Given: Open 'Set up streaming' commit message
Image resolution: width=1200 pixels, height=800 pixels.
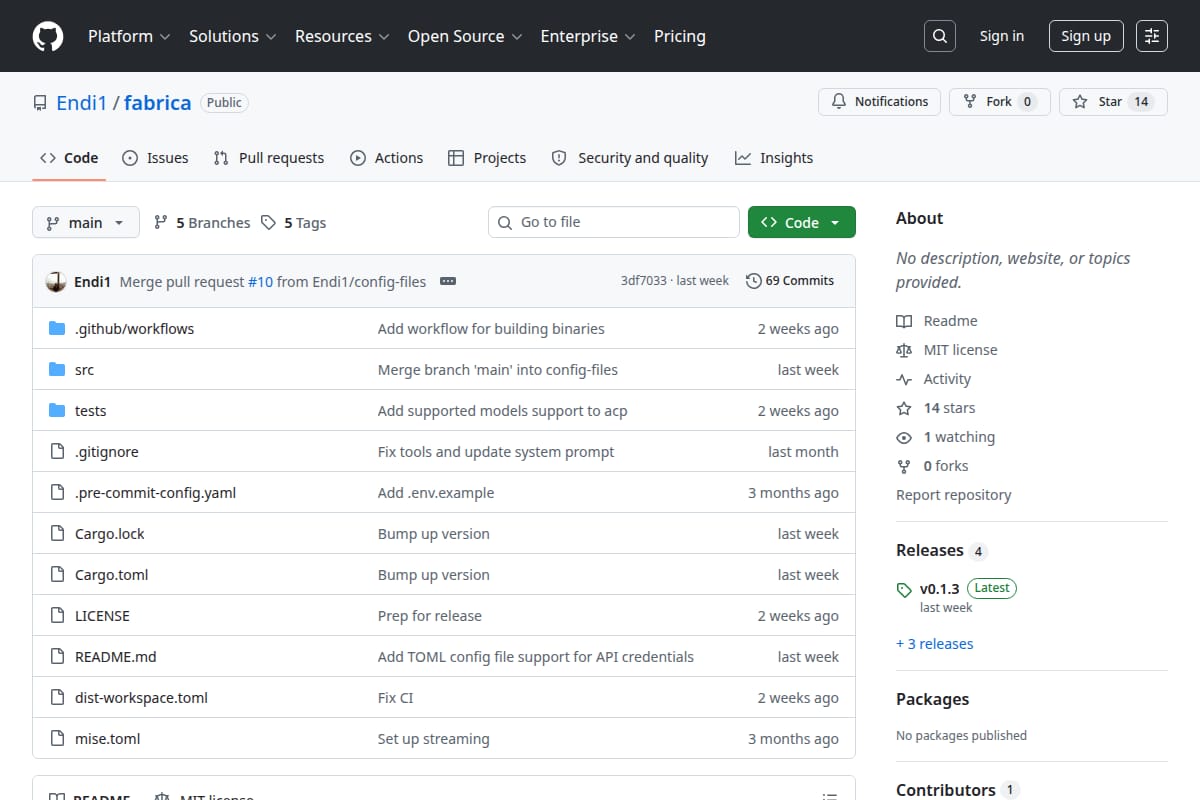Looking at the screenshot, I should pos(433,739).
